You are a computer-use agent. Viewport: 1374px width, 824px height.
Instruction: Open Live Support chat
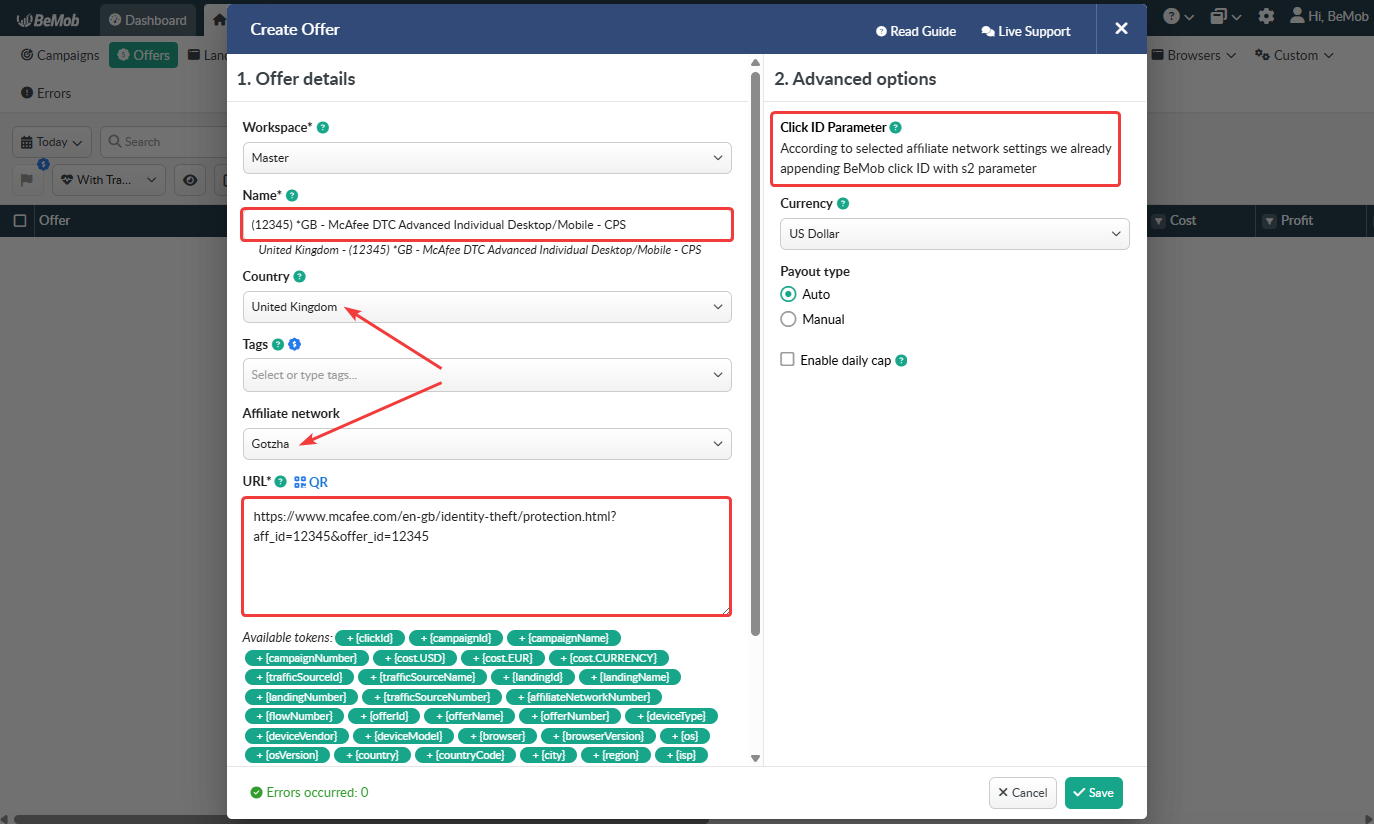[x=1026, y=31]
